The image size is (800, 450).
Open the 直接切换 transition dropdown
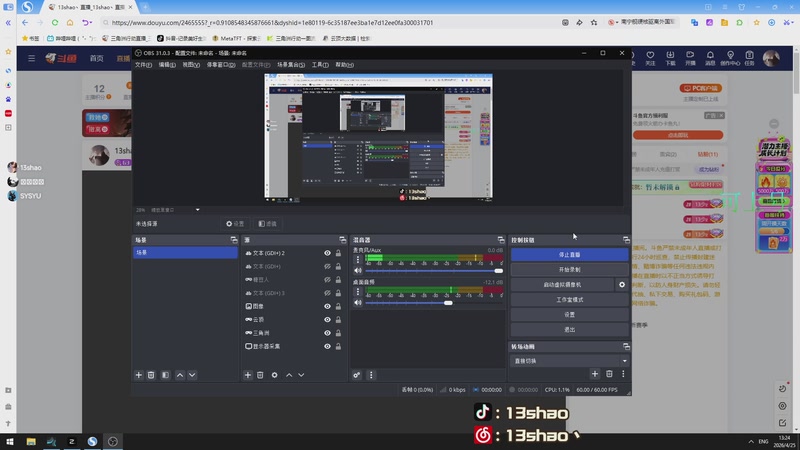569,361
